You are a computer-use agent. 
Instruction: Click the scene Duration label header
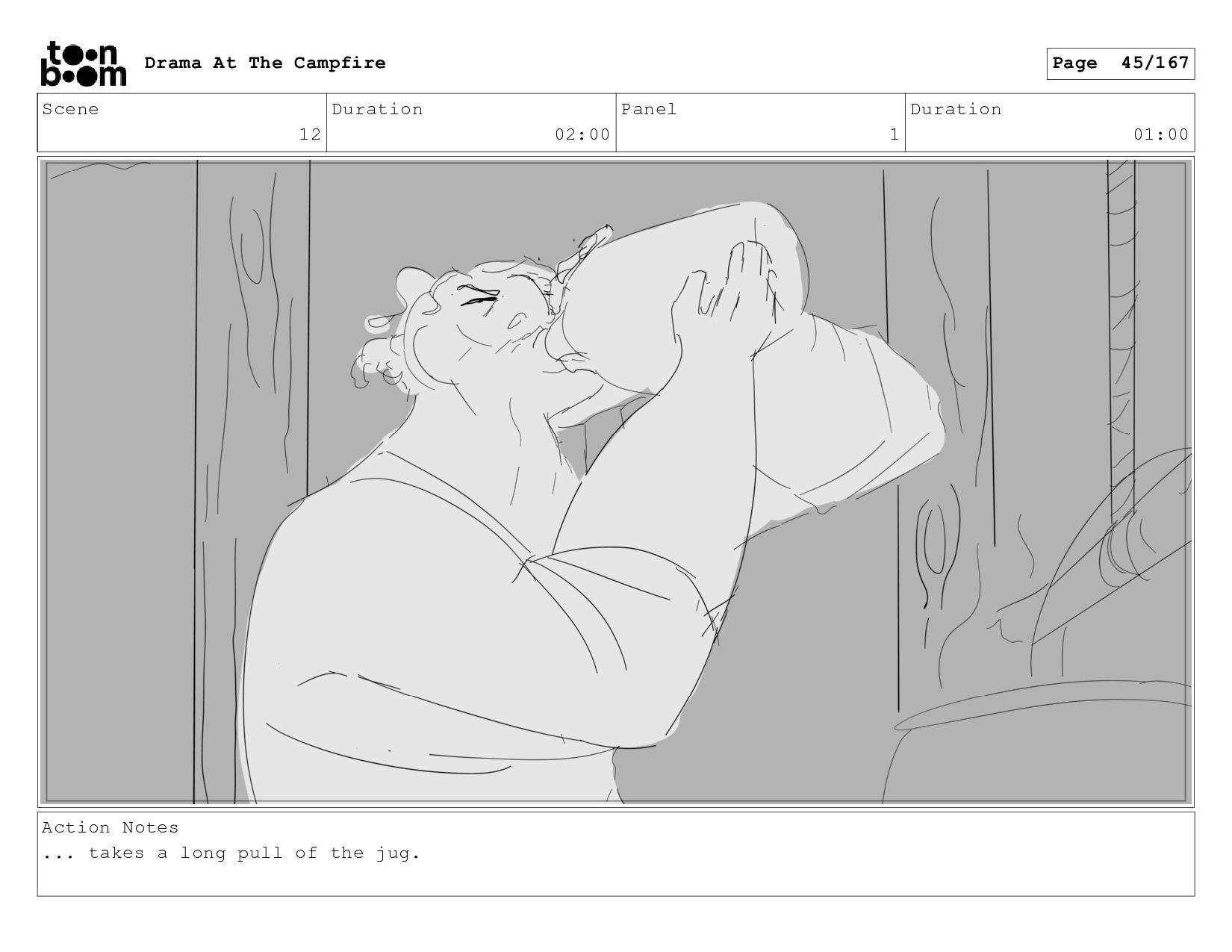(x=377, y=109)
